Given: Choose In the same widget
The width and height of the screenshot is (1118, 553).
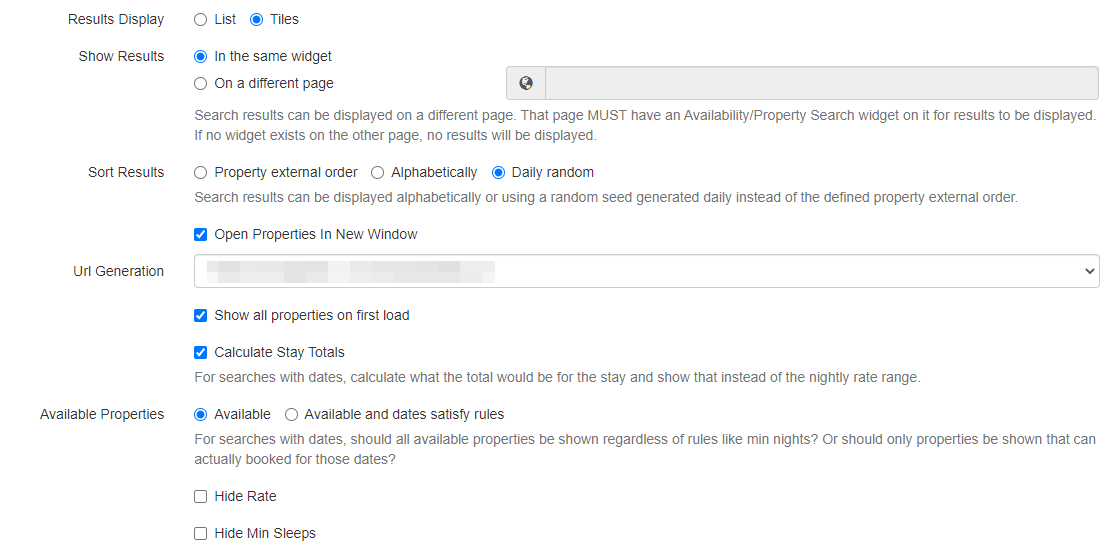Looking at the screenshot, I should [x=200, y=56].
